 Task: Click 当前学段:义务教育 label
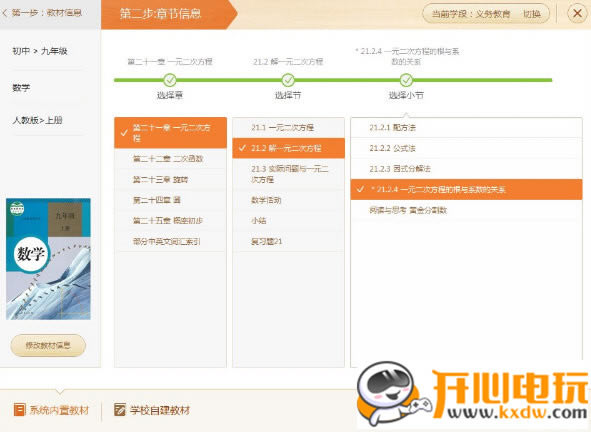pyautogui.click(x=471, y=14)
